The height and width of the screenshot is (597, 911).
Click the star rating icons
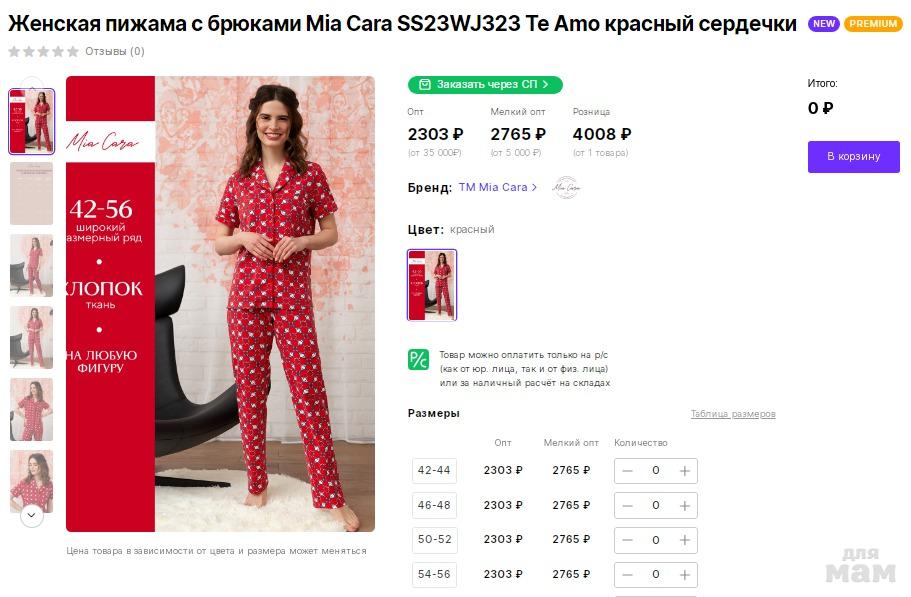pyautogui.click(x=44, y=51)
